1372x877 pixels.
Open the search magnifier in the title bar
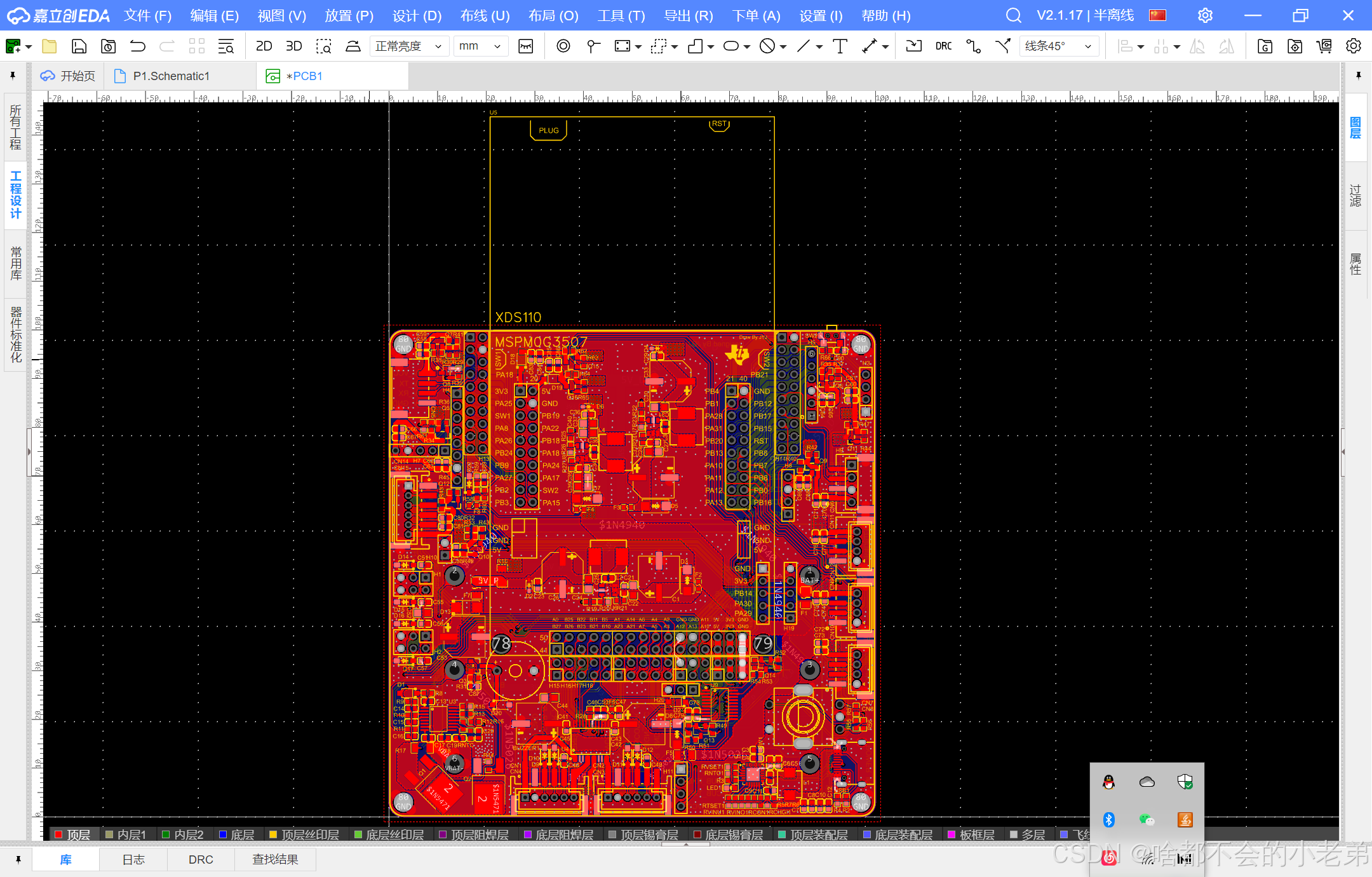point(1014,15)
